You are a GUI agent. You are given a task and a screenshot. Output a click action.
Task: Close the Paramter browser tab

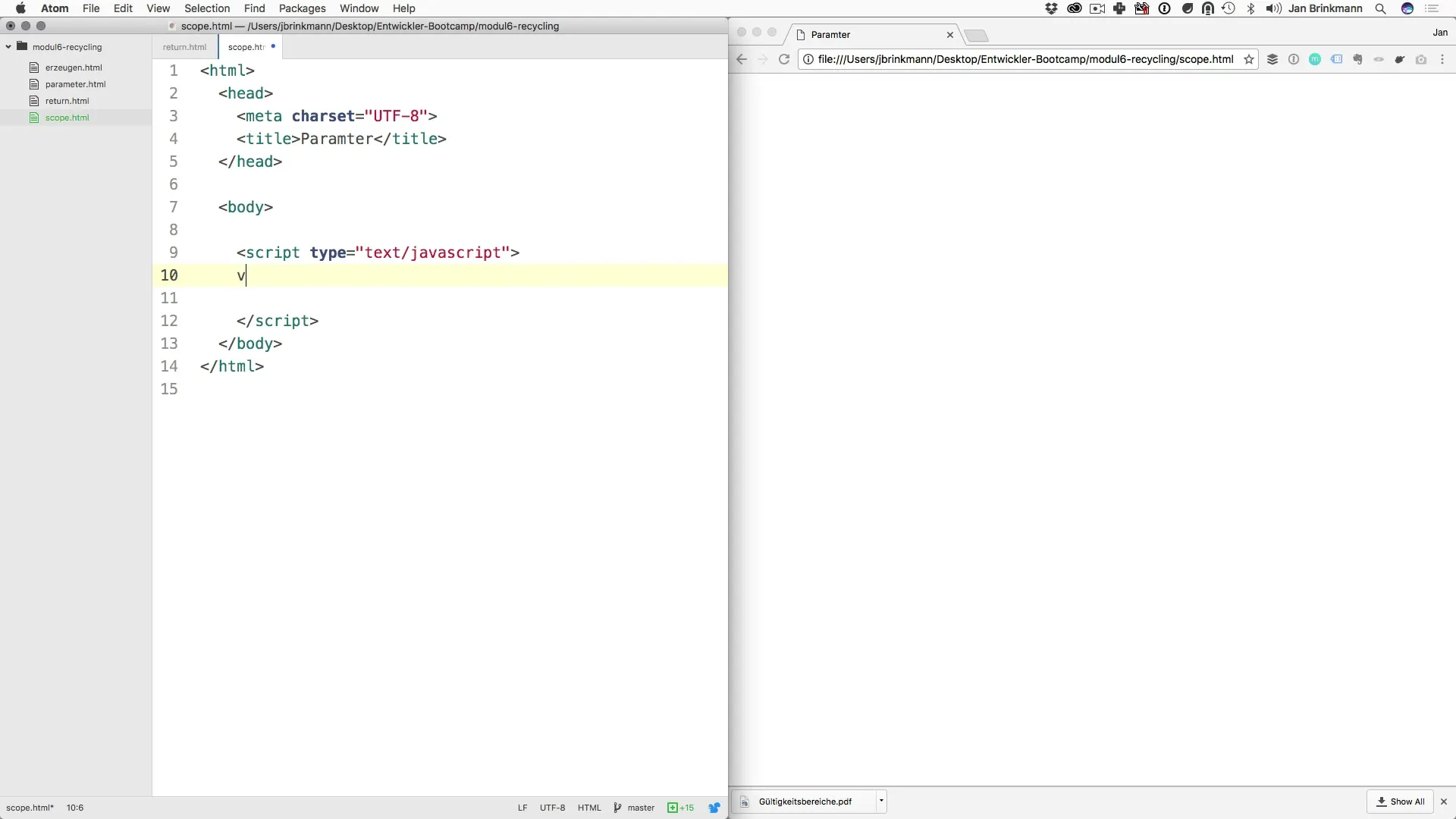coord(949,35)
